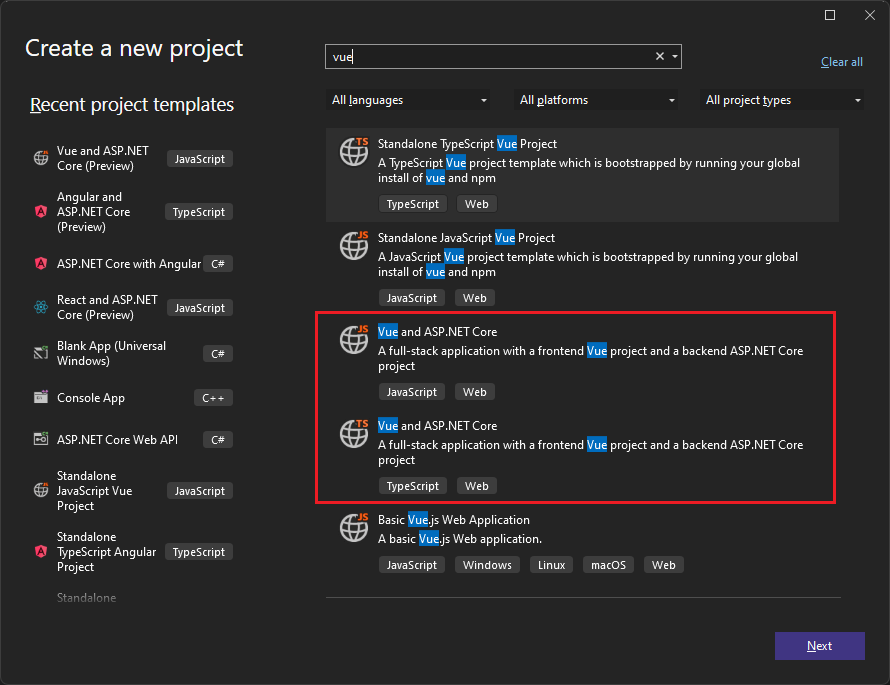Click the Standalone TypeScript Angular Project icon

tap(40, 551)
